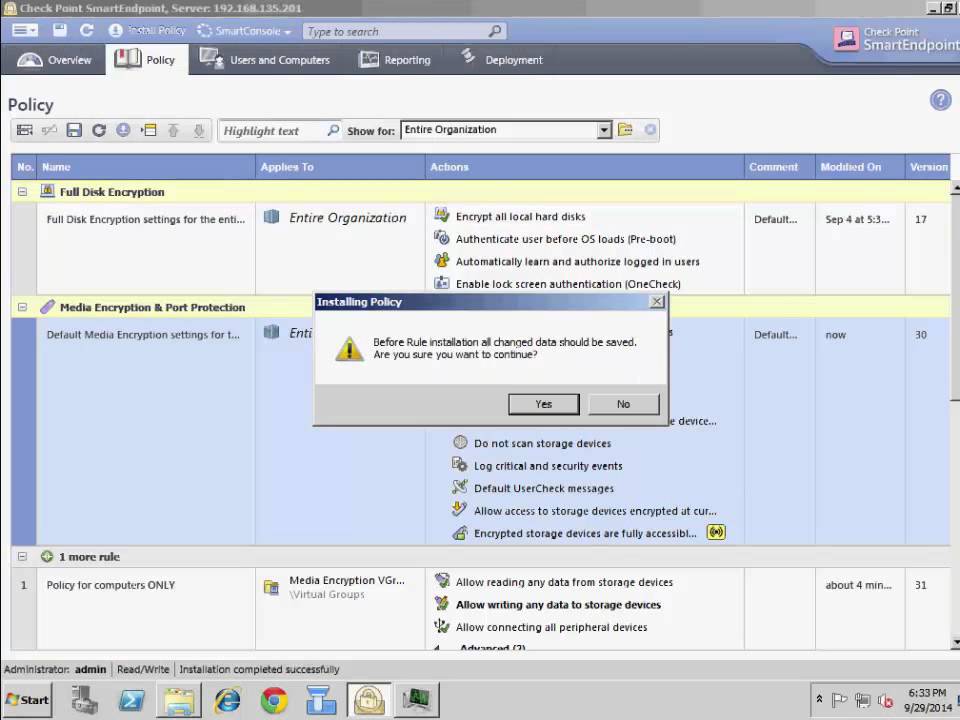Viewport: 960px width, 720px height.
Task: Open the Reporting tab
Action: coord(395,60)
